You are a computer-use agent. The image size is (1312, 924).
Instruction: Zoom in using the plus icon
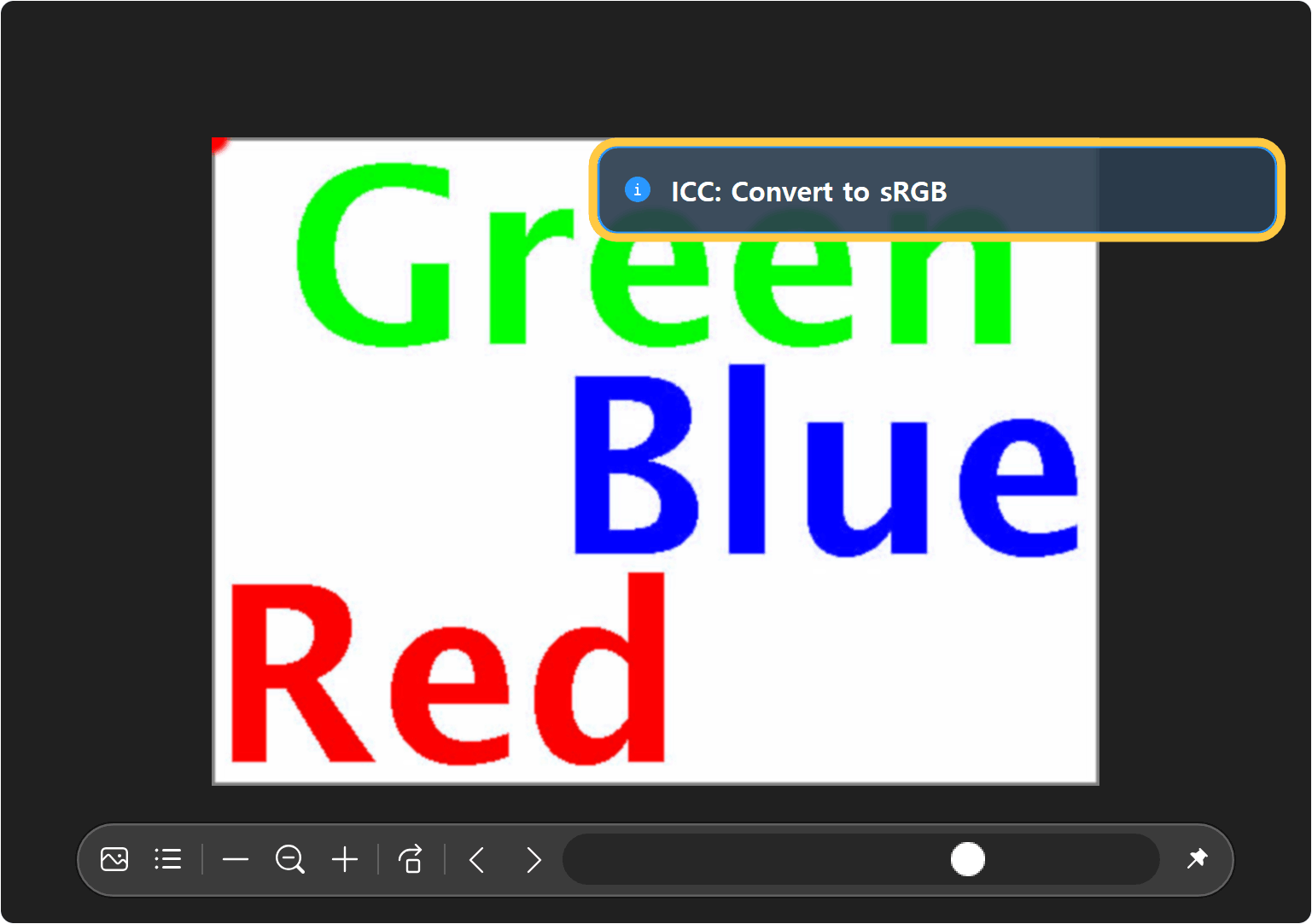coord(345,859)
